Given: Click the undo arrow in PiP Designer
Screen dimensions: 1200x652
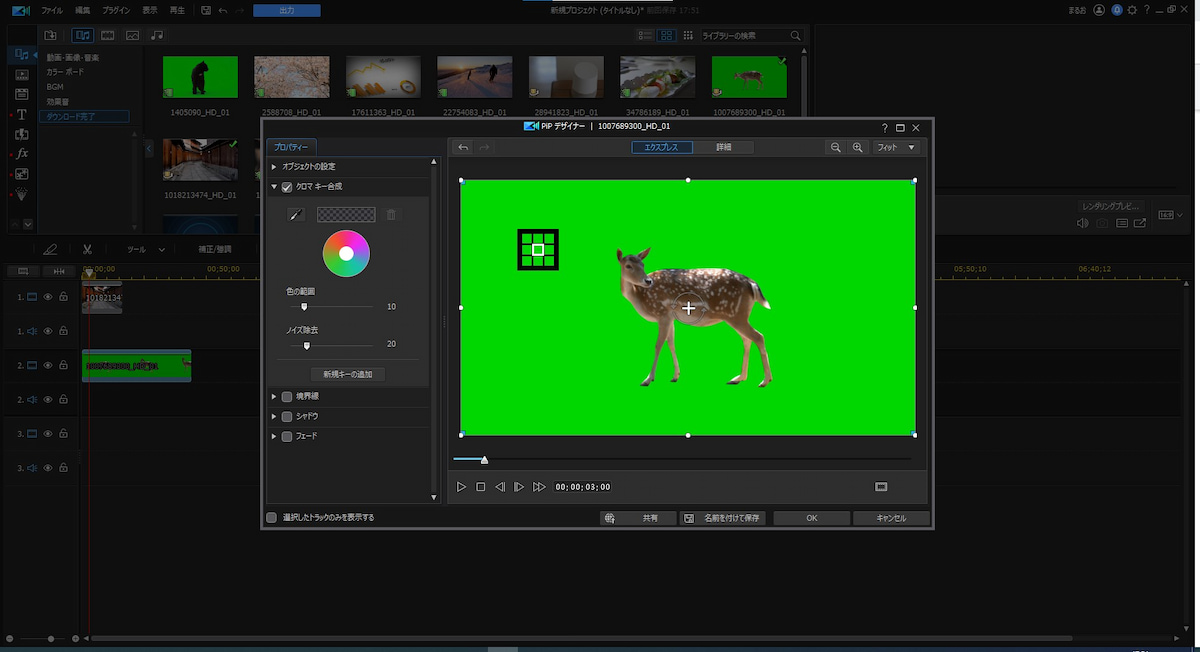Looking at the screenshot, I should click(x=463, y=148).
